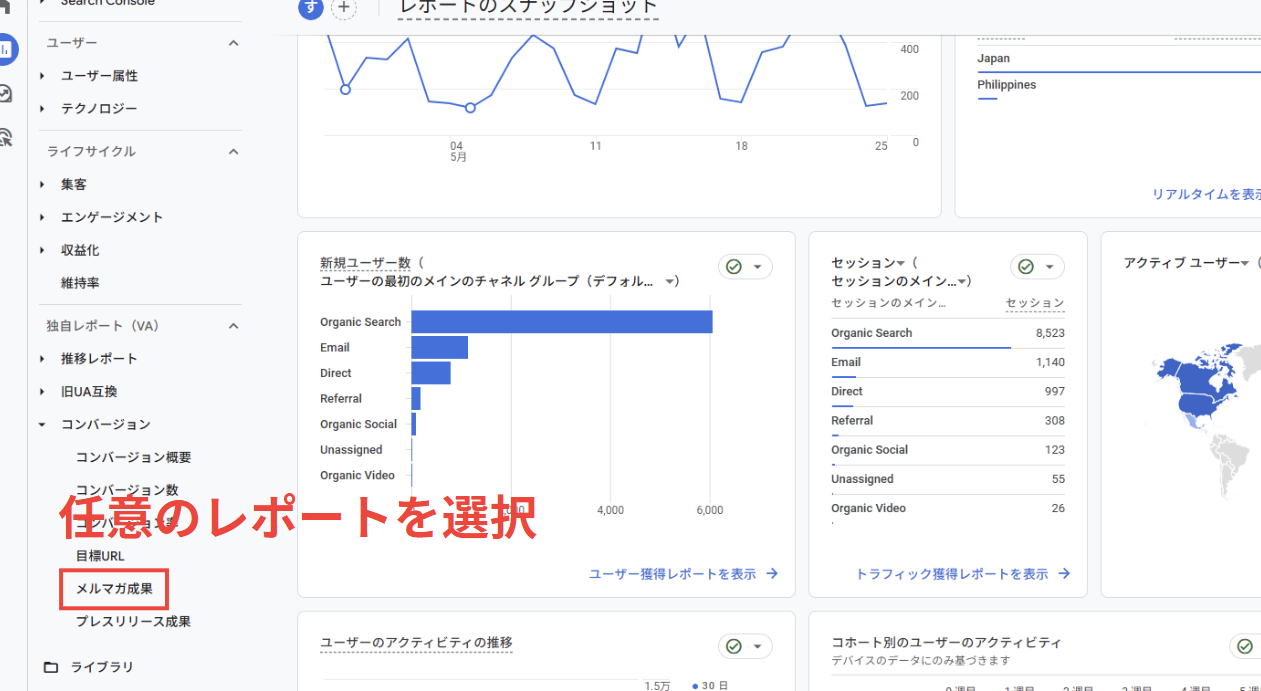Open ライブラリ with the folder icon
This screenshot has height=691, width=1261.
51,667
